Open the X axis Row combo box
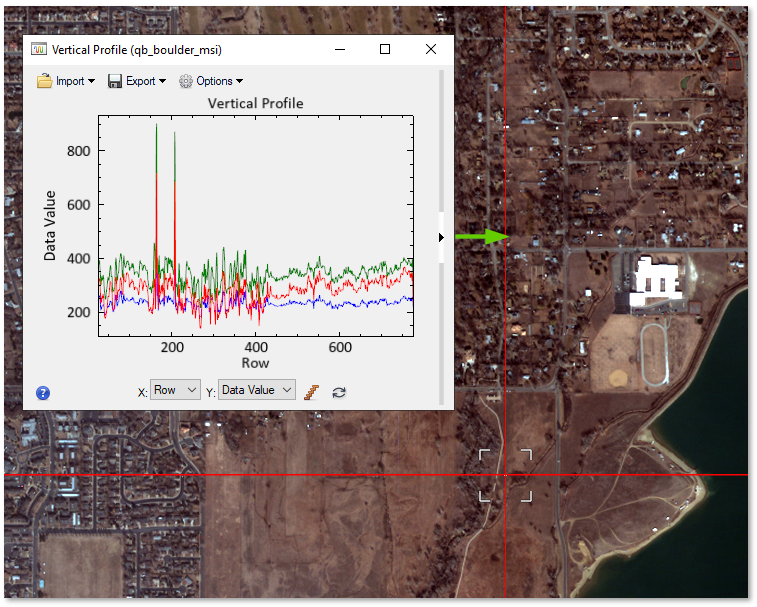The width and height of the screenshot is (757, 607). pyautogui.click(x=176, y=390)
